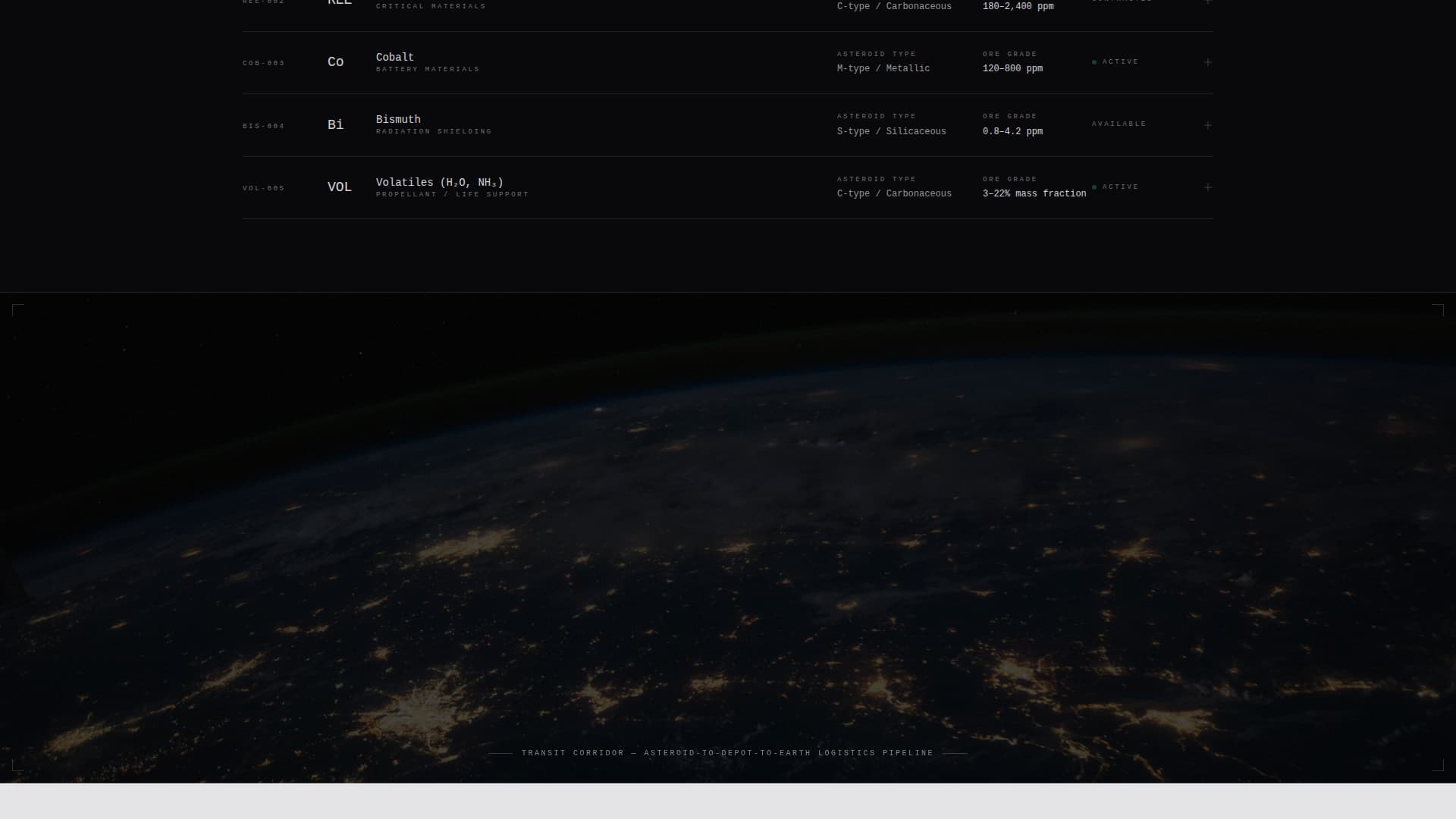Select C-type / Carbonaceous in the Critical Materials row
1456x819 pixels.
click(894, 6)
